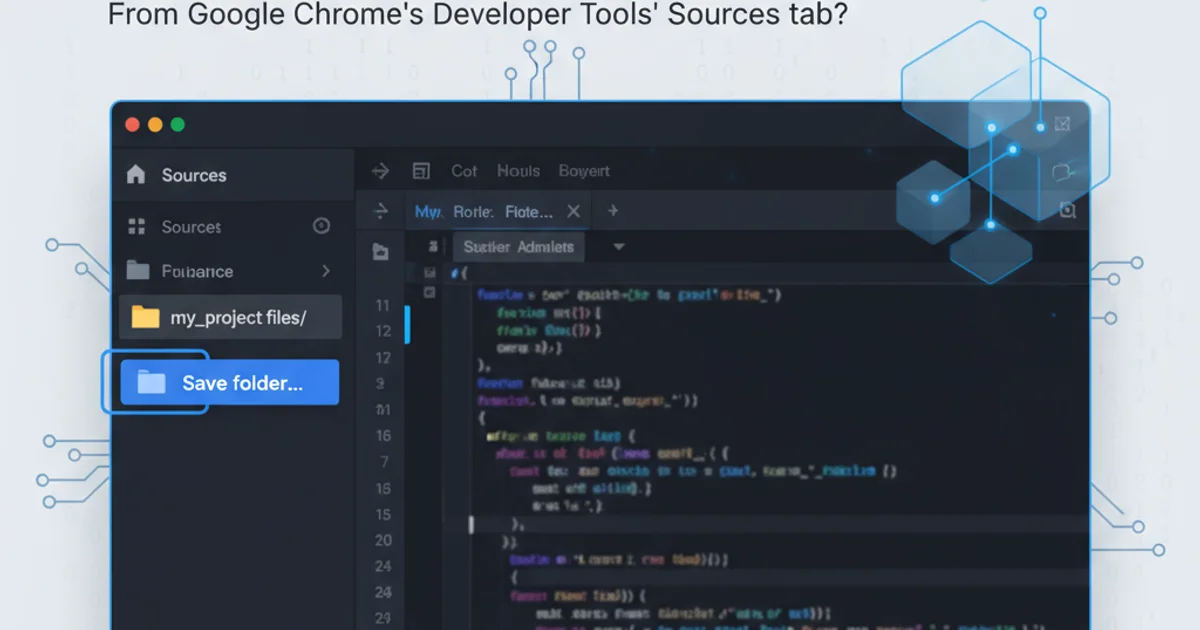Expand the Forbance folder chevron
Screen dimensions: 1200x630
(326, 271)
